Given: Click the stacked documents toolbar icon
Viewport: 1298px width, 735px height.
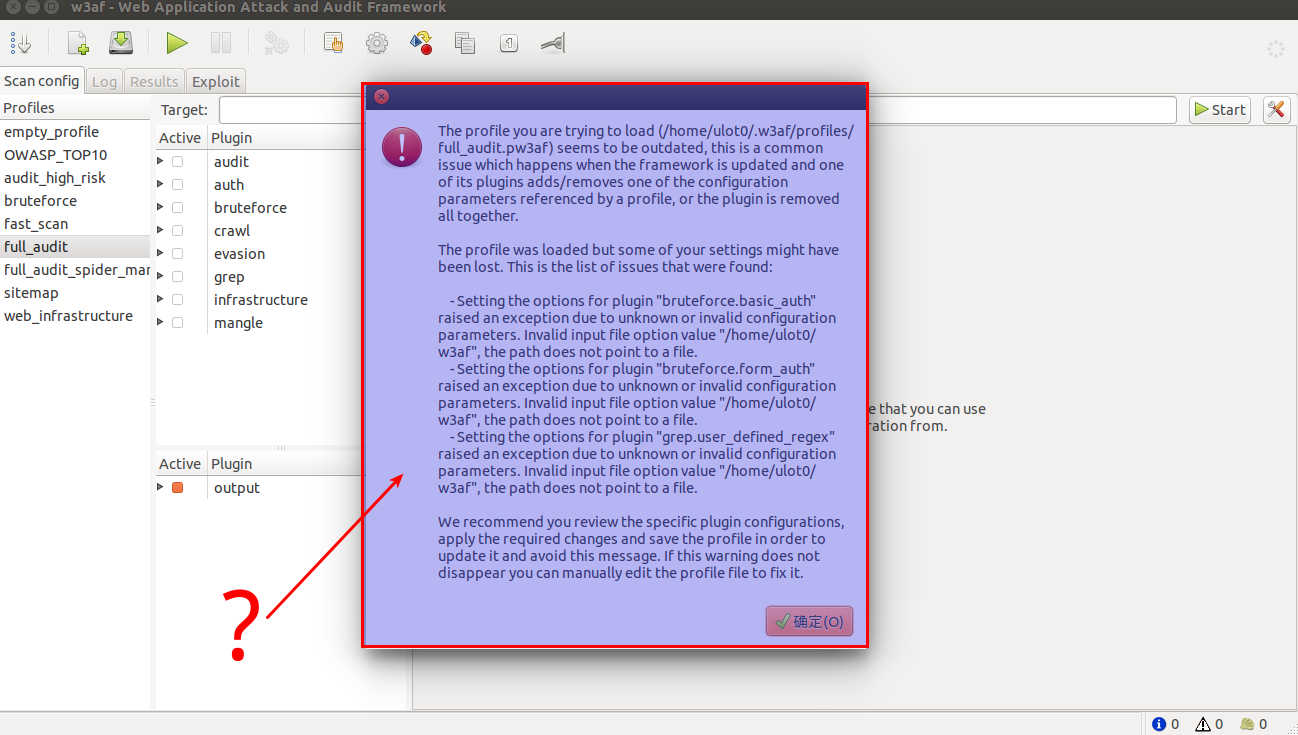Looking at the screenshot, I should pos(465,43).
